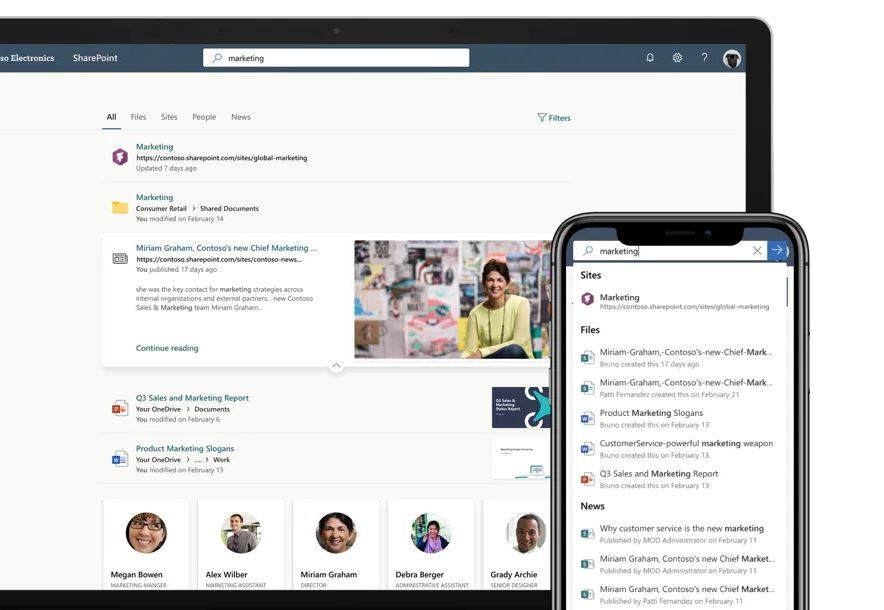This screenshot has width=884, height=610.
Task: Click the Marketing site hexagon icon
Action: [120, 157]
